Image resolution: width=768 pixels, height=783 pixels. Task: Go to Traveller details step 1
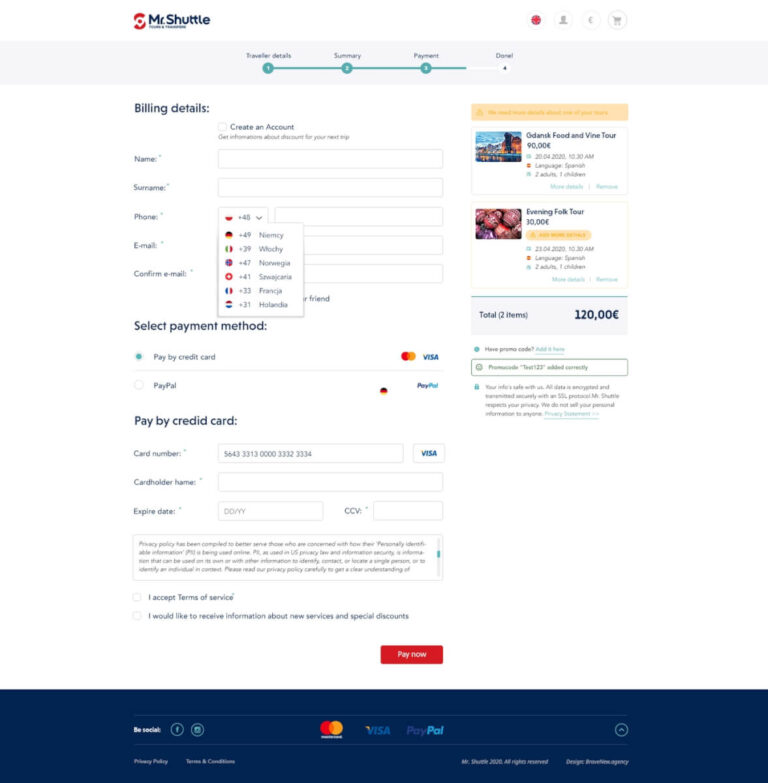268,68
